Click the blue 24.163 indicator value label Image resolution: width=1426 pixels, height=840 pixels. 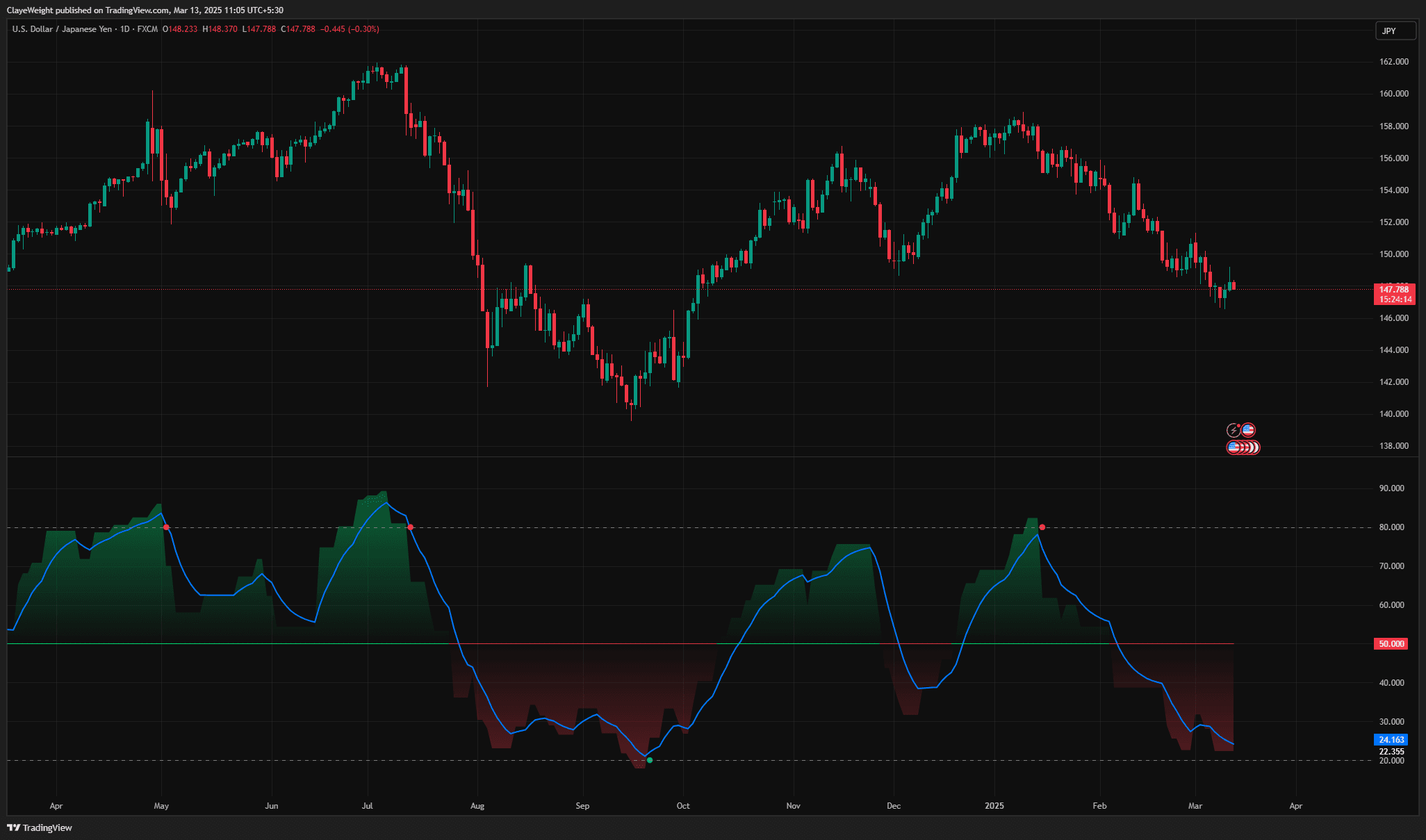pyautogui.click(x=1389, y=741)
